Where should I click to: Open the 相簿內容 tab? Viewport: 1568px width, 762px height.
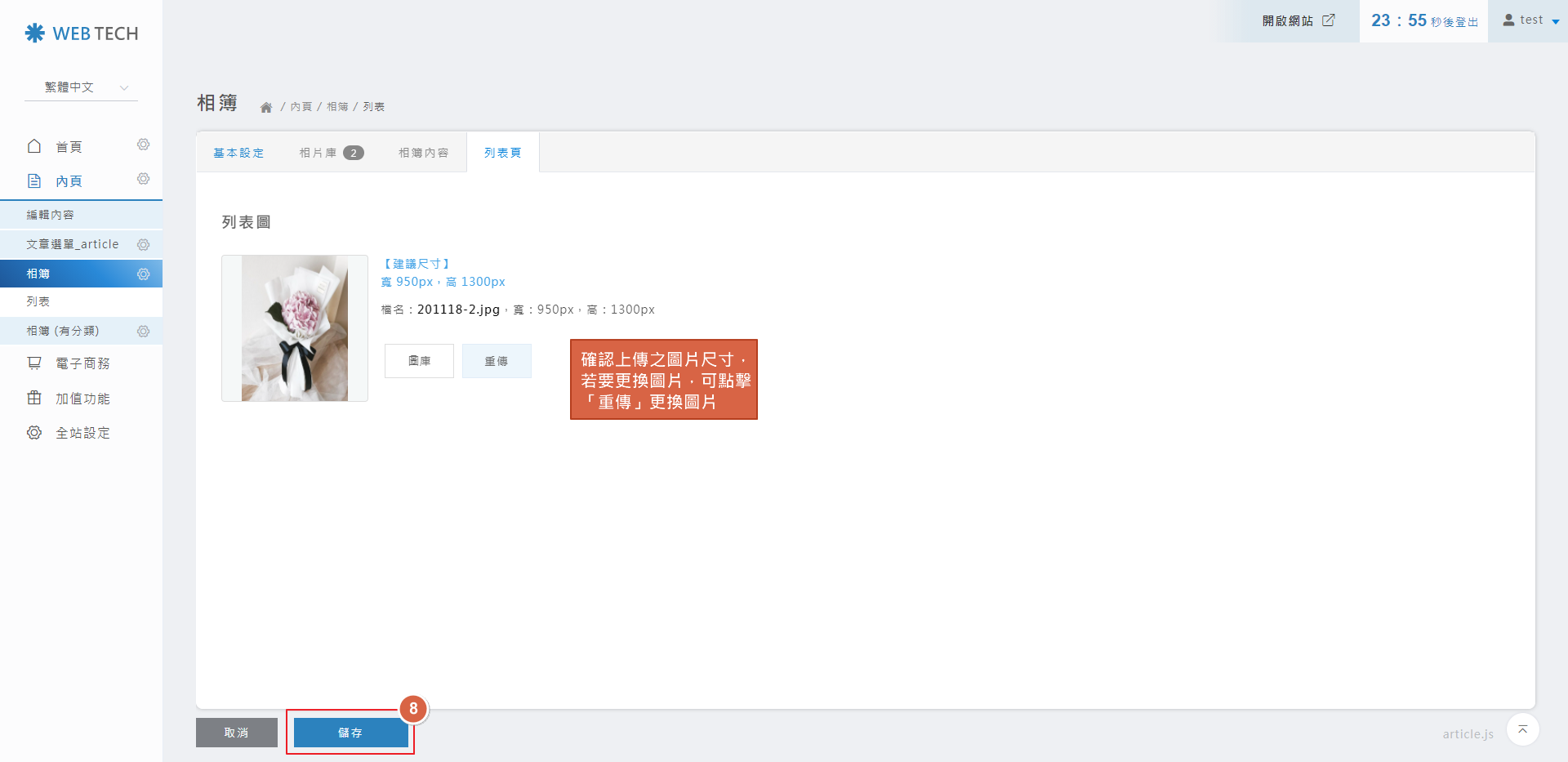point(423,153)
